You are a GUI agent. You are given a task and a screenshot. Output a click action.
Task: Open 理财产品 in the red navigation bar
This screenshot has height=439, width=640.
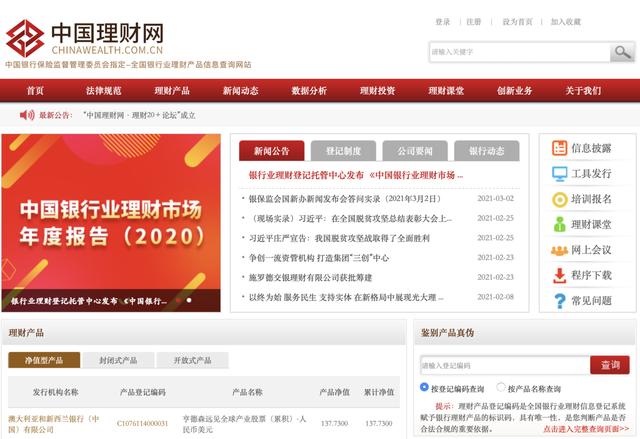coord(172,91)
